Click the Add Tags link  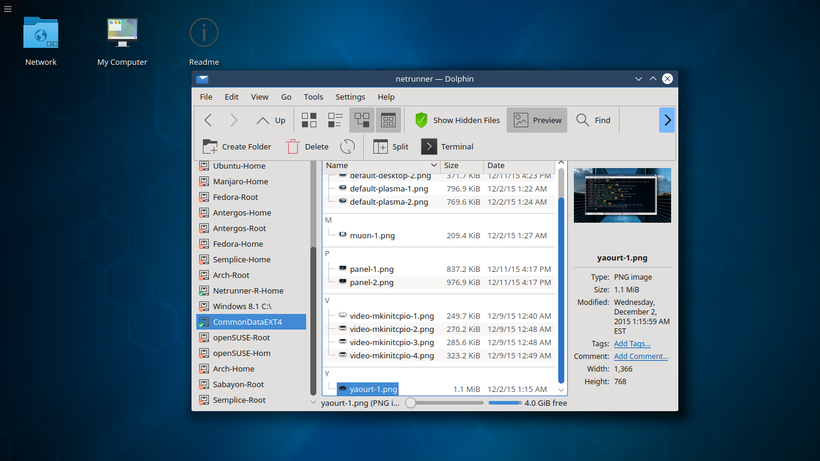[x=632, y=343]
